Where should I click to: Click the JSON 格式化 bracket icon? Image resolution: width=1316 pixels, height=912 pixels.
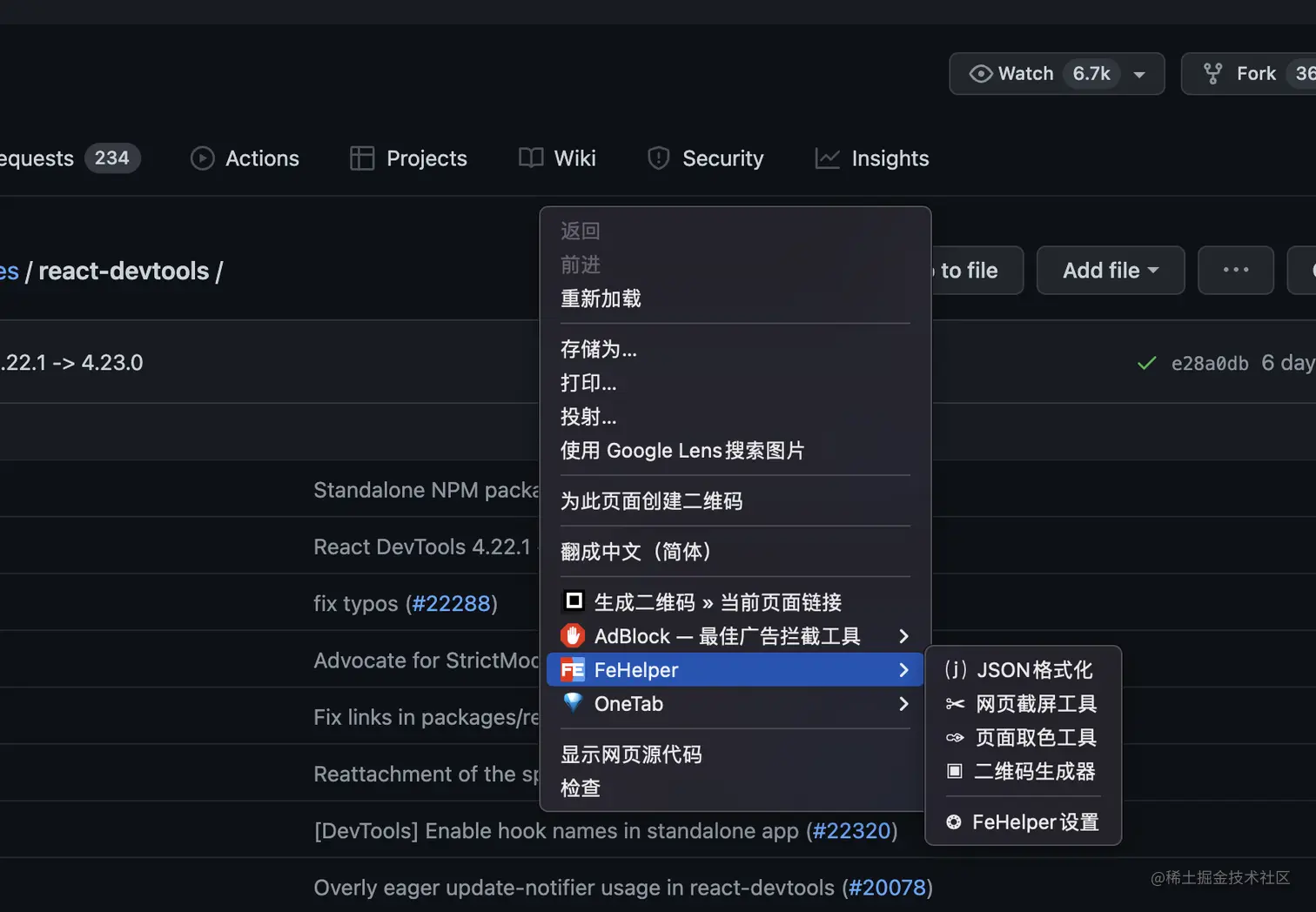coord(956,669)
